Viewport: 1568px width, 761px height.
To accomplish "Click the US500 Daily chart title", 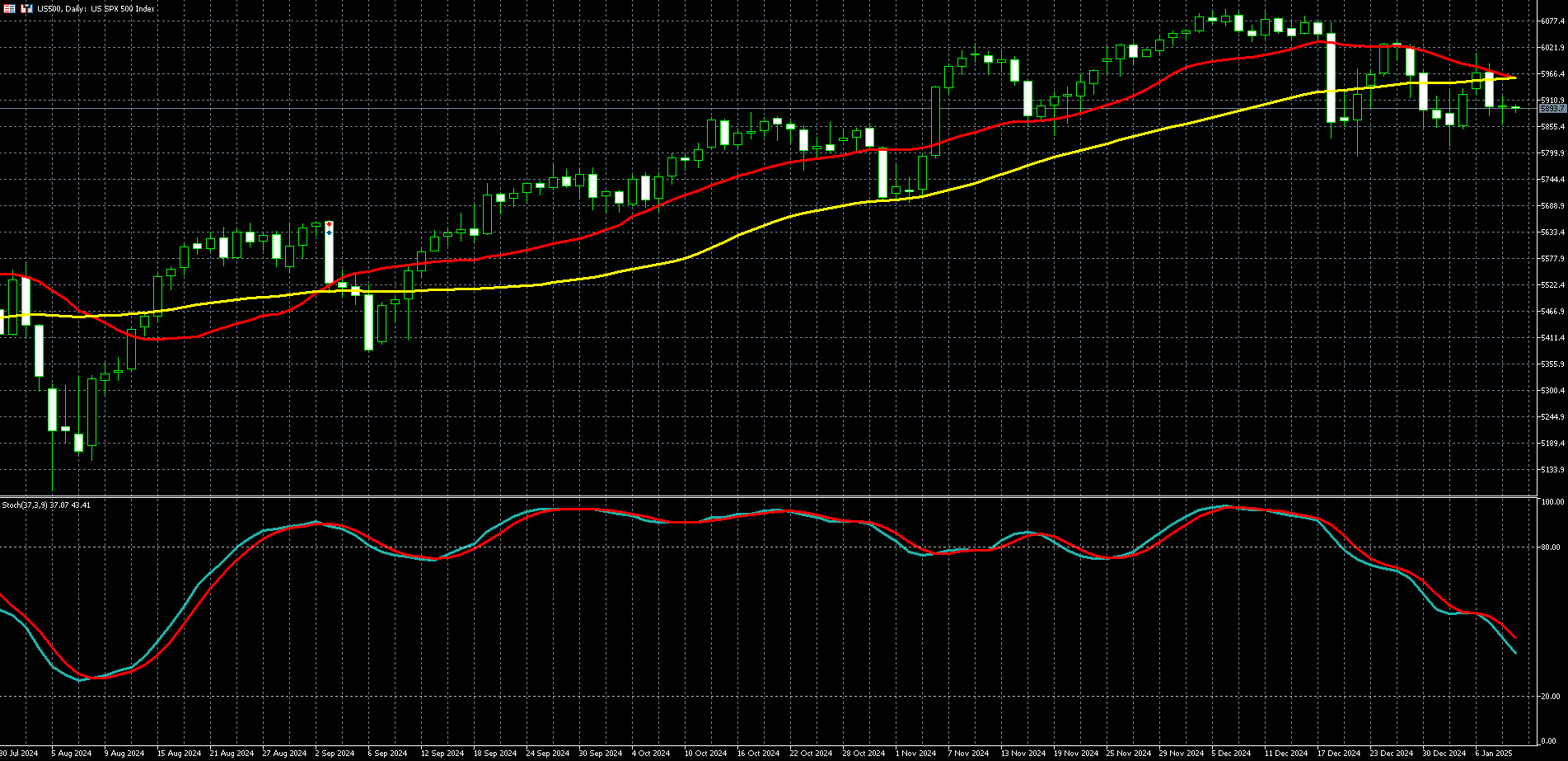I will (96, 8).
